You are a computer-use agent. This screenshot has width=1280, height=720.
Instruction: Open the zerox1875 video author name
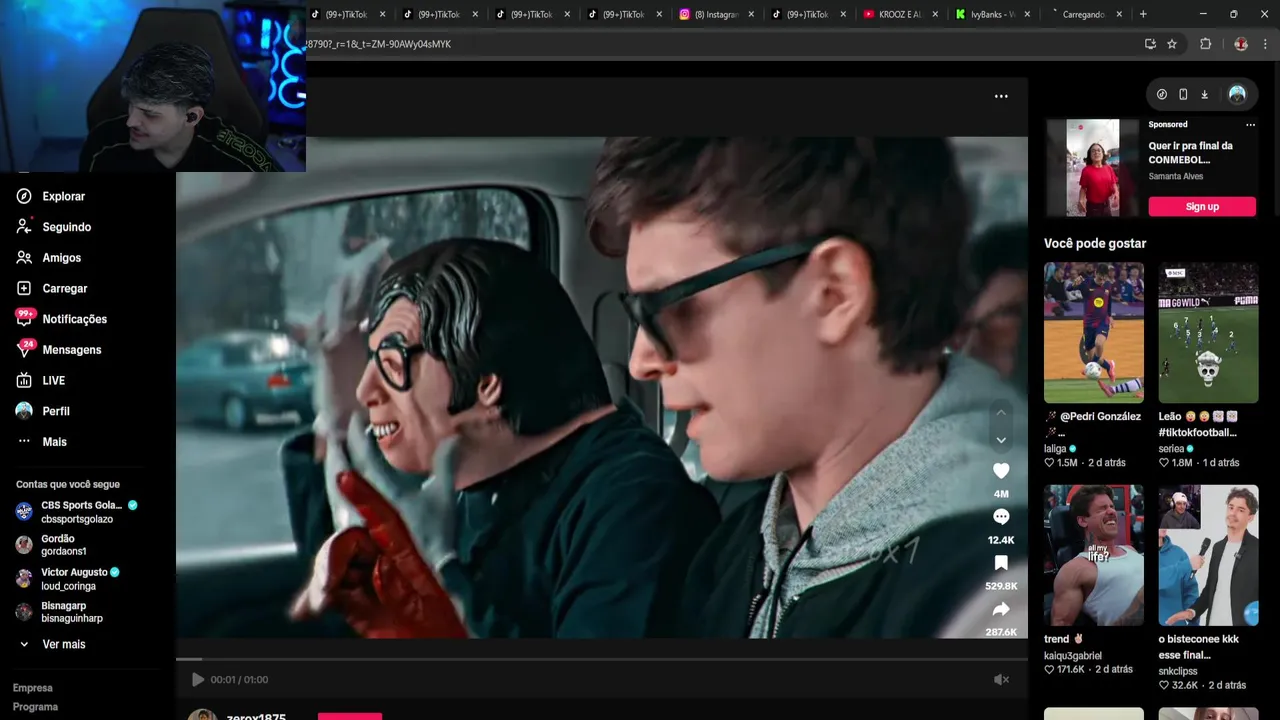pos(256,716)
